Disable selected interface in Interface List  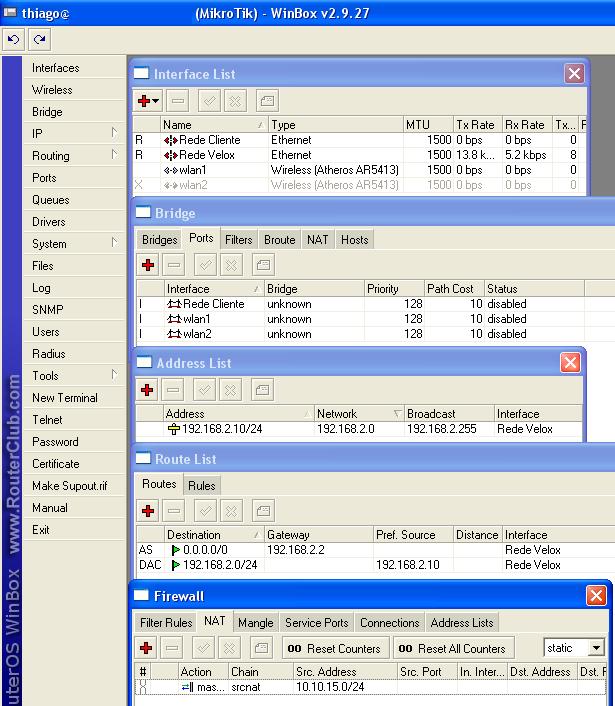pos(235,101)
